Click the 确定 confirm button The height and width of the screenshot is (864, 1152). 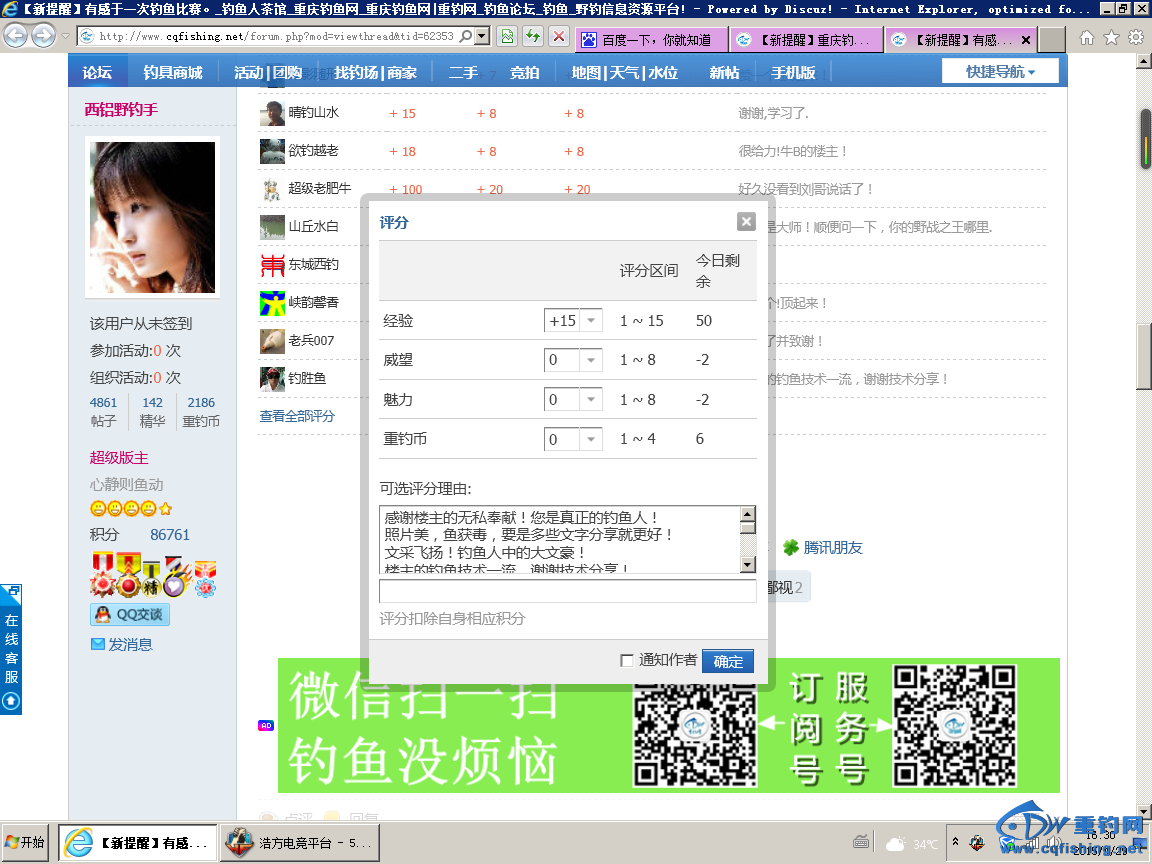(727, 661)
